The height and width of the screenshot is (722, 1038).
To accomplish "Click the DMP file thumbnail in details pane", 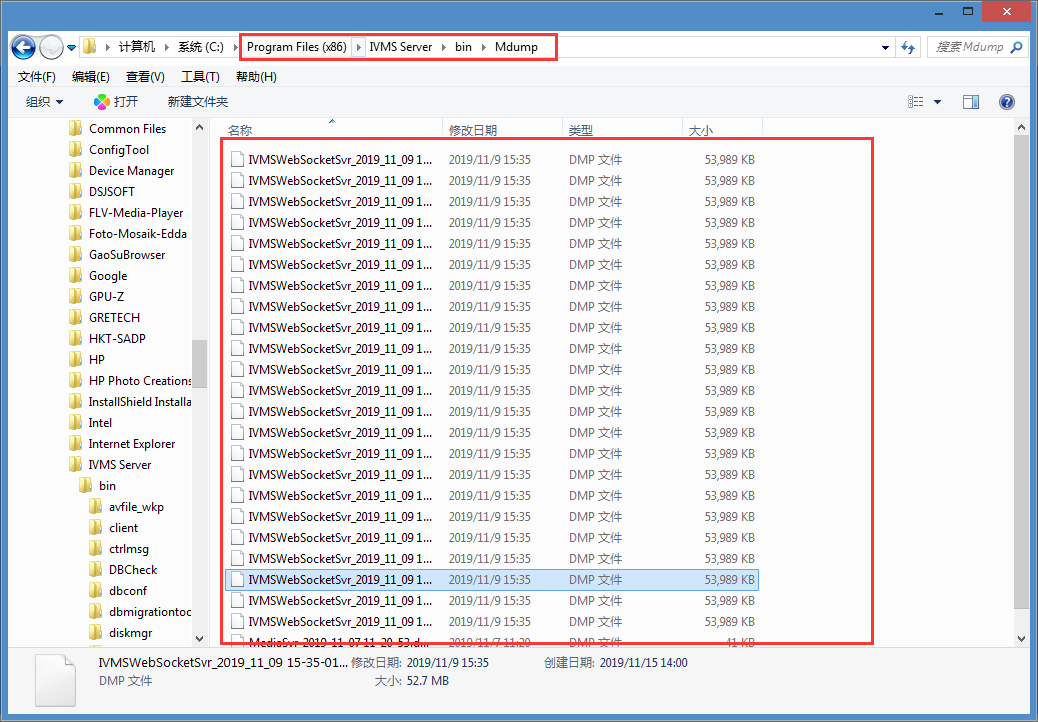I will click(56, 680).
